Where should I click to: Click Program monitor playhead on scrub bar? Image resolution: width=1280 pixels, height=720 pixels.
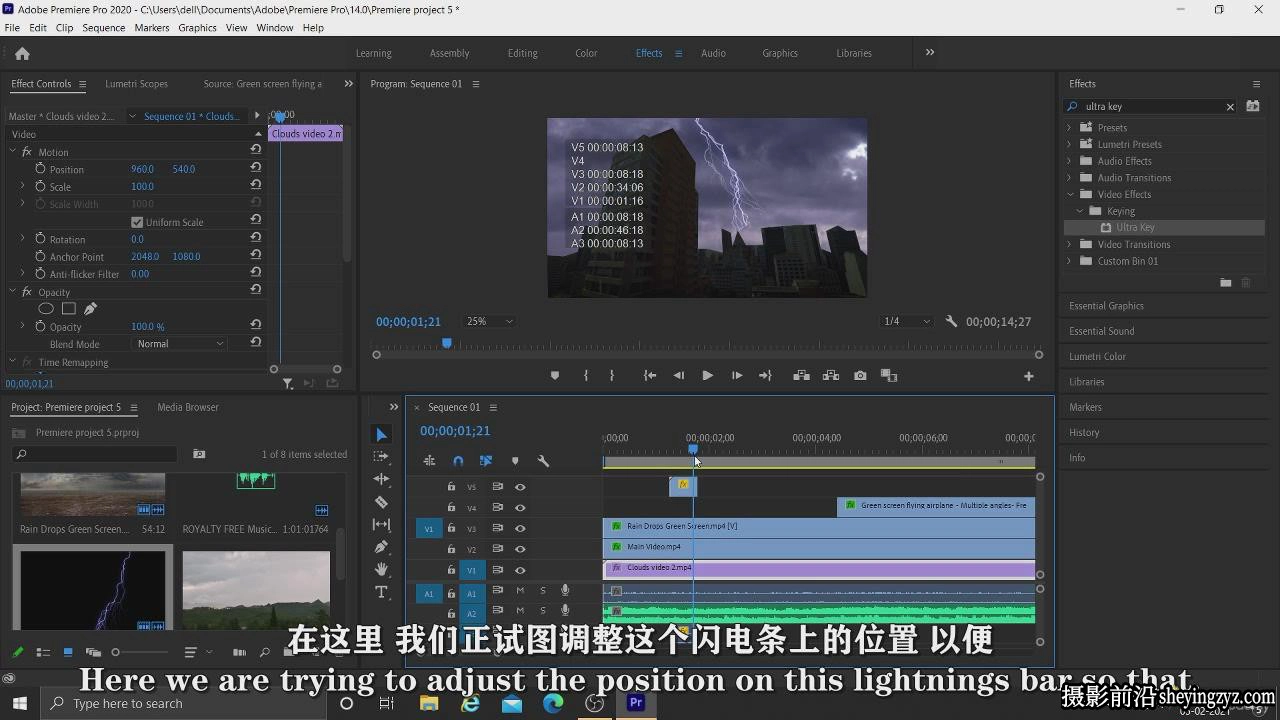447,344
